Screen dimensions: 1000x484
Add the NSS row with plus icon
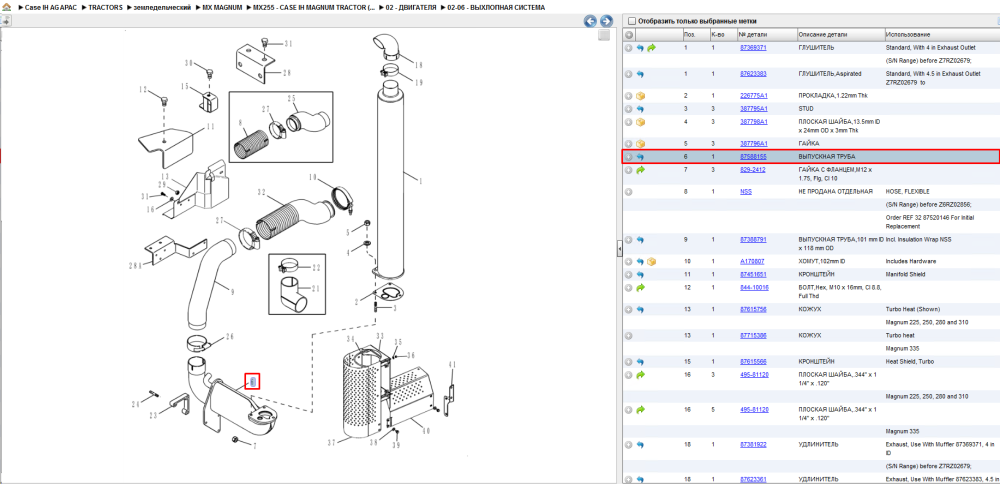tap(629, 191)
